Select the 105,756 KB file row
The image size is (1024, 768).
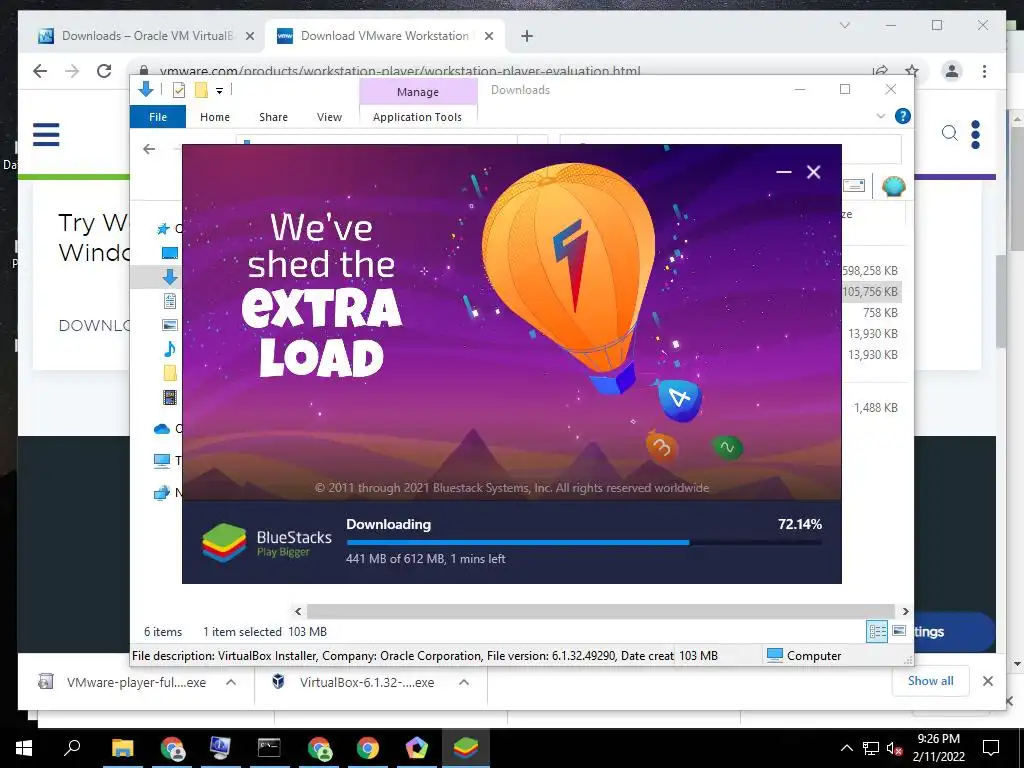click(x=871, y=291)
